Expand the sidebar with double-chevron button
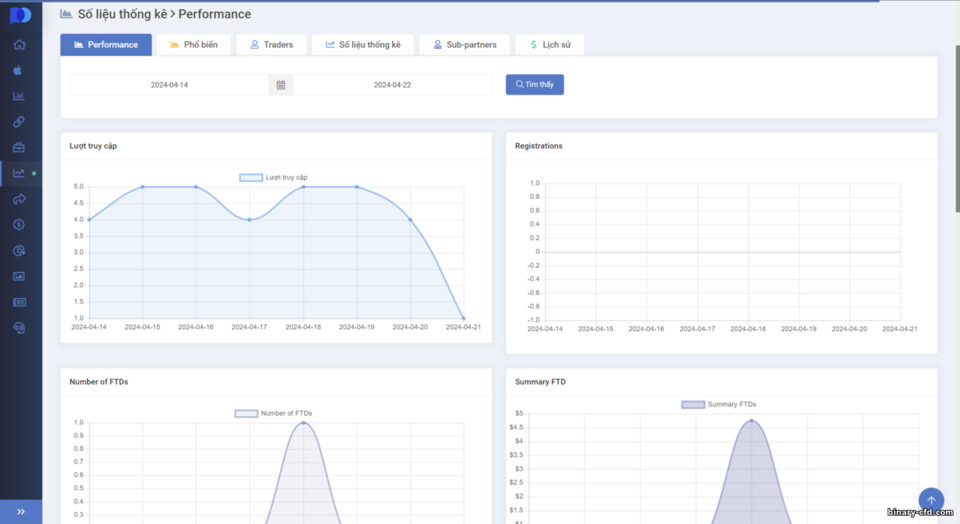 pyautogui.click(x=21, y=512)
